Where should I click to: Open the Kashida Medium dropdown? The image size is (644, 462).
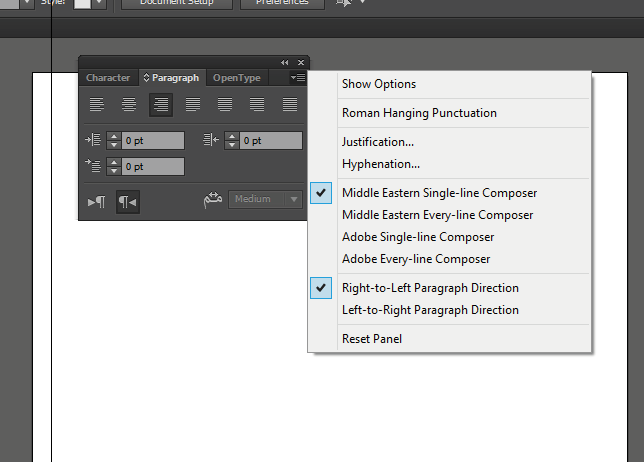[x=265, y=200]
